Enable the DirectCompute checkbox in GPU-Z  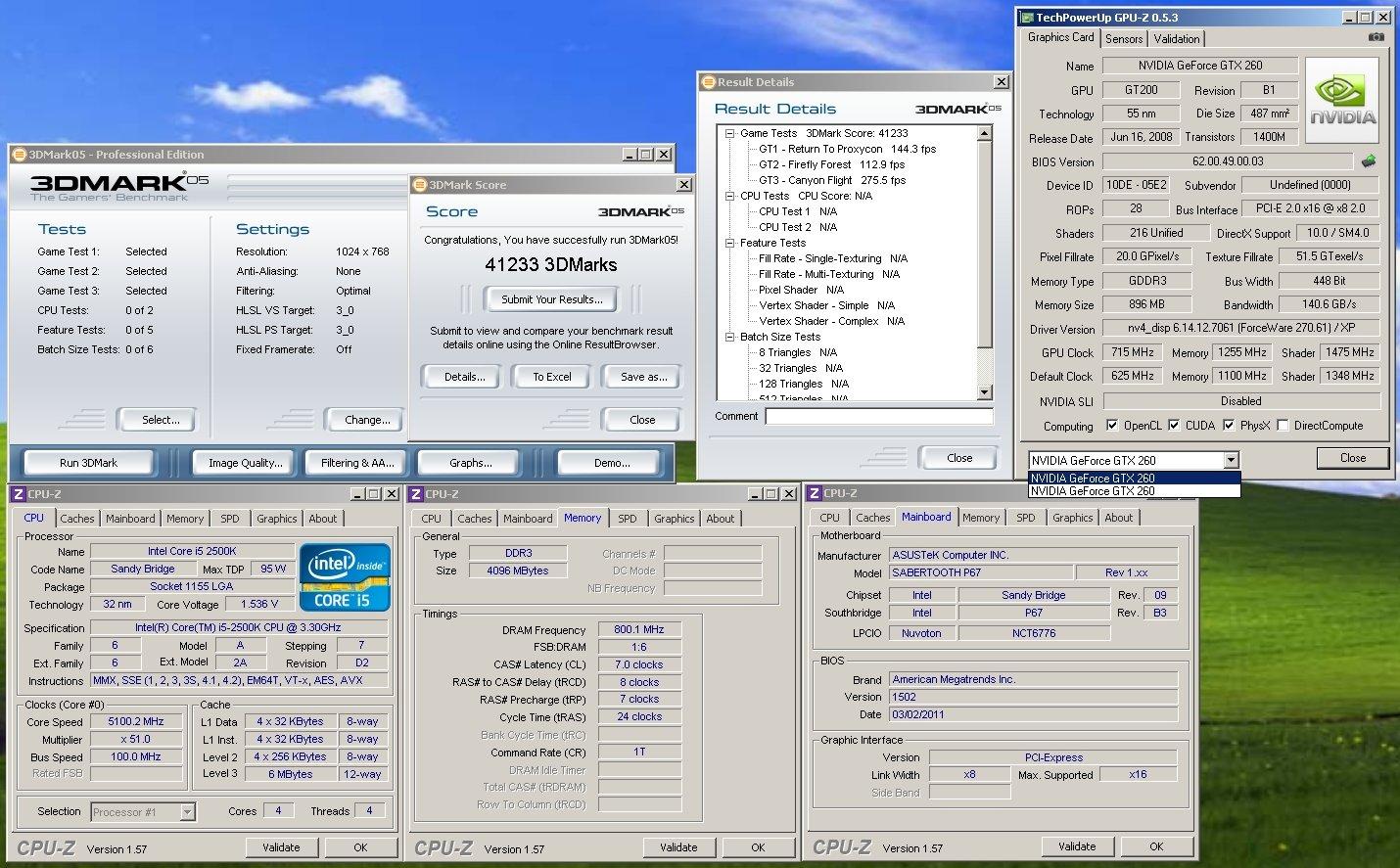(1283, 426)
